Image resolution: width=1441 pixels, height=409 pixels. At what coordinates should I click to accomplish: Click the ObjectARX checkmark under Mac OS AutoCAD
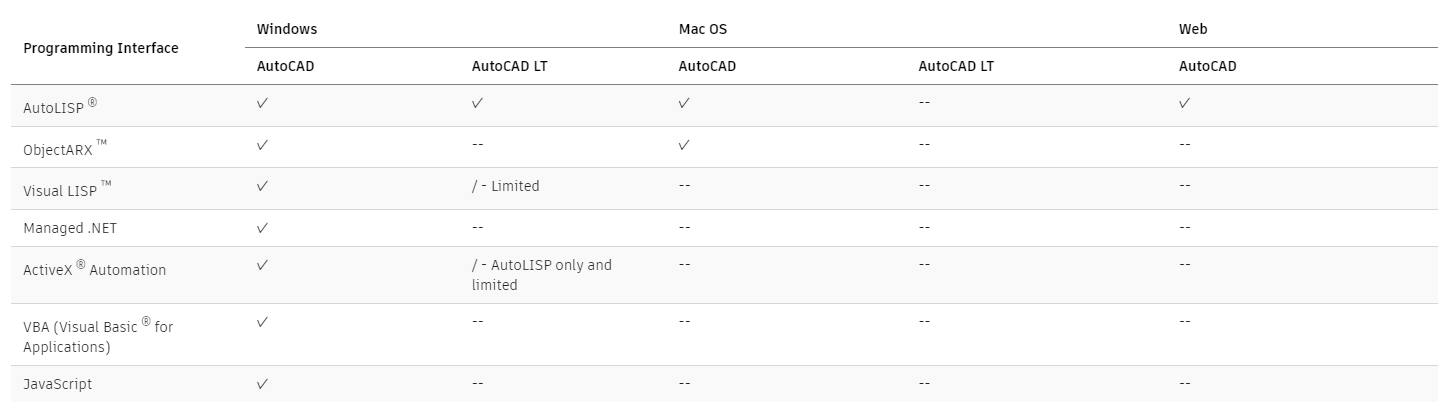pyautogui.click(x=684, y=144)
